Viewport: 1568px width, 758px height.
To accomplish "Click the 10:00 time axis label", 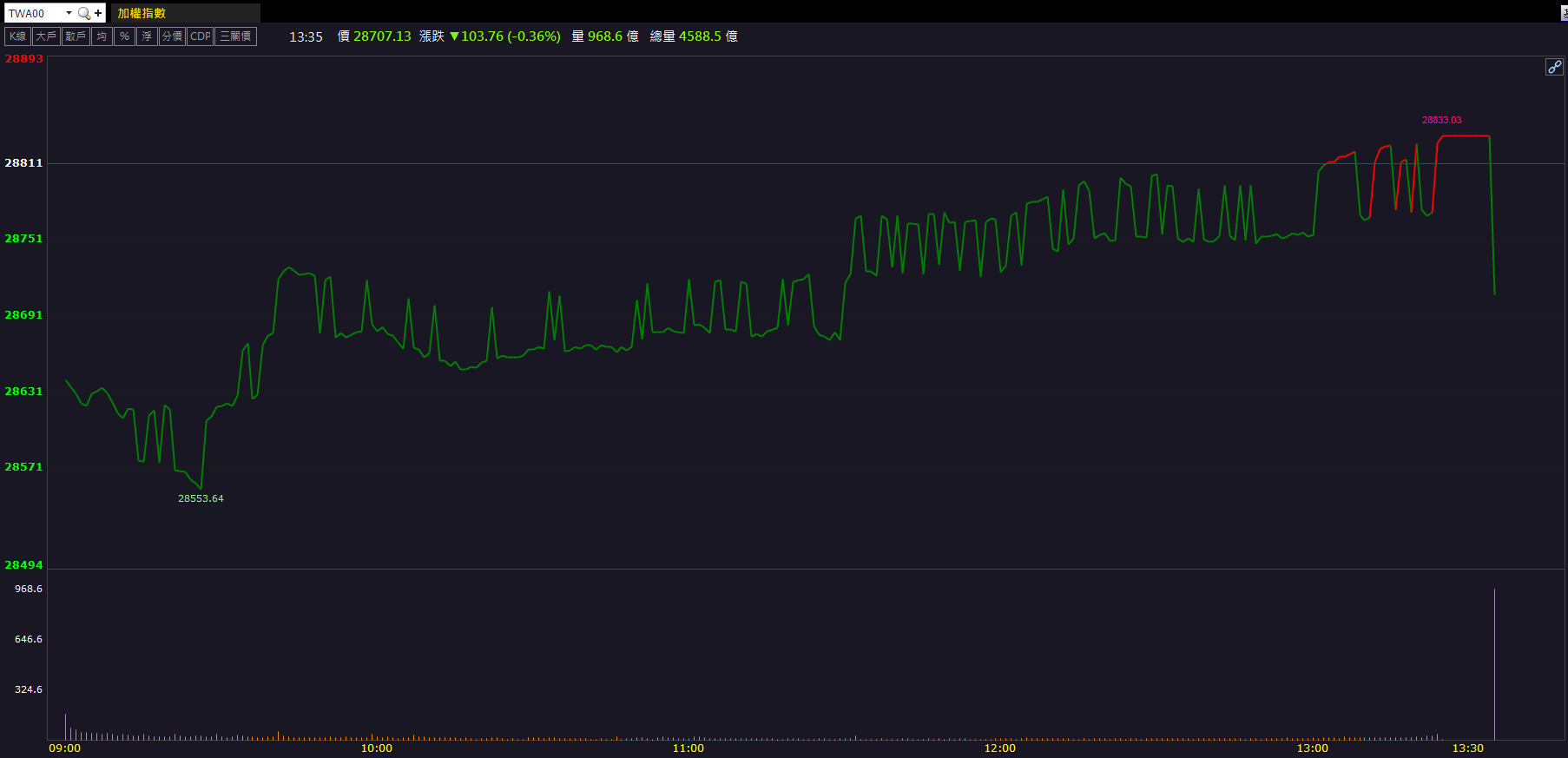I will tap(376, 748).
